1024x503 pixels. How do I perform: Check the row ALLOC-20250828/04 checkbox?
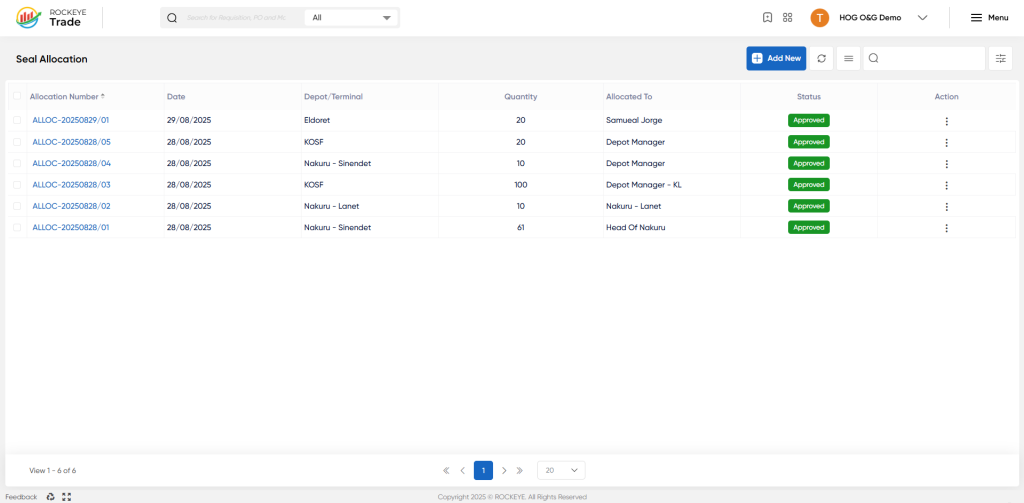(x=17, y=163)
